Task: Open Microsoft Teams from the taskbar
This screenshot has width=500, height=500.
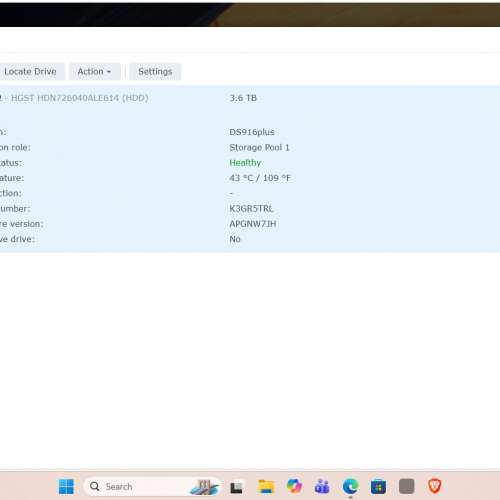Action: [x=322, y=487]
